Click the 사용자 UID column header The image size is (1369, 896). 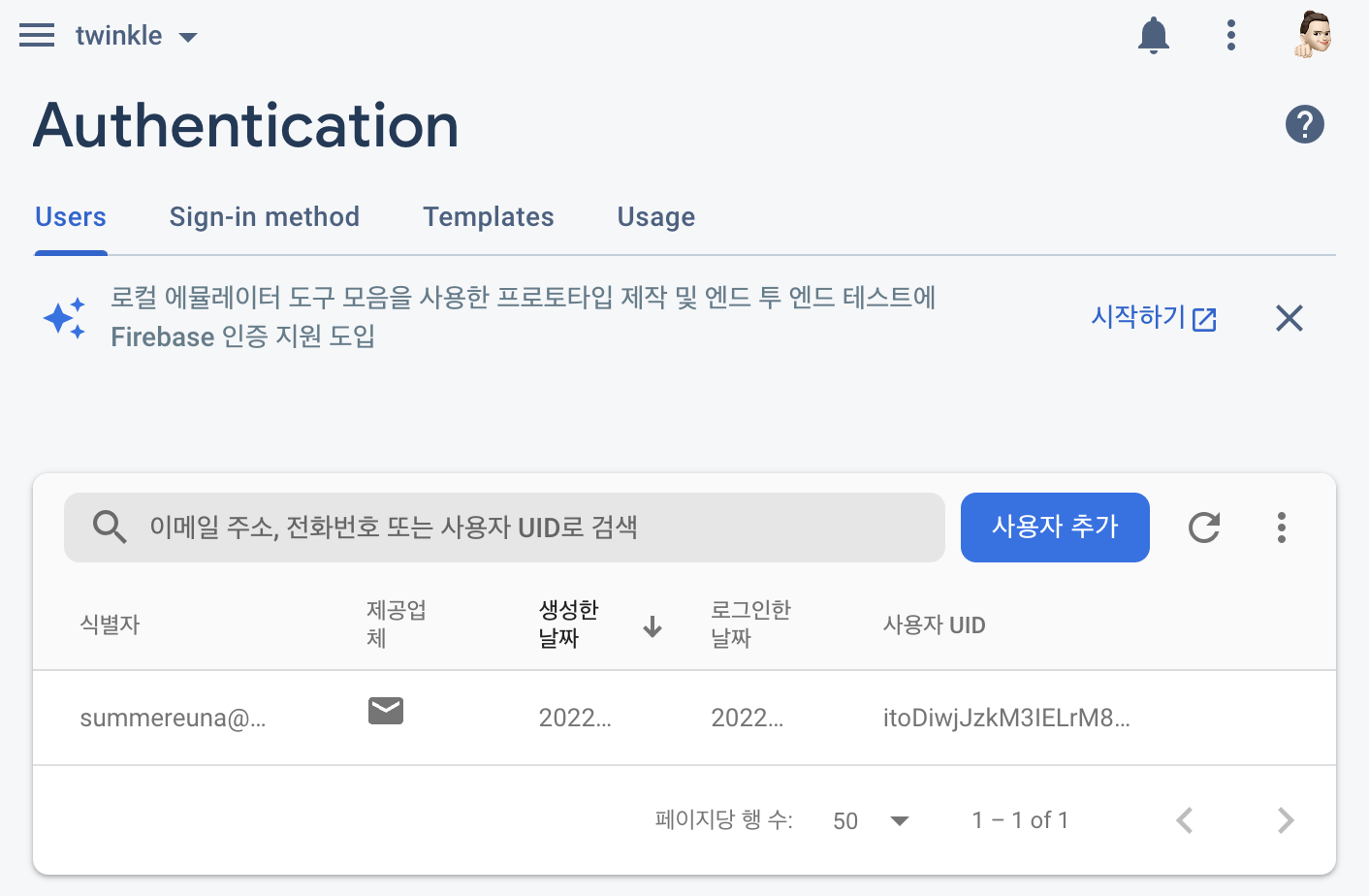tap(934, 624)
